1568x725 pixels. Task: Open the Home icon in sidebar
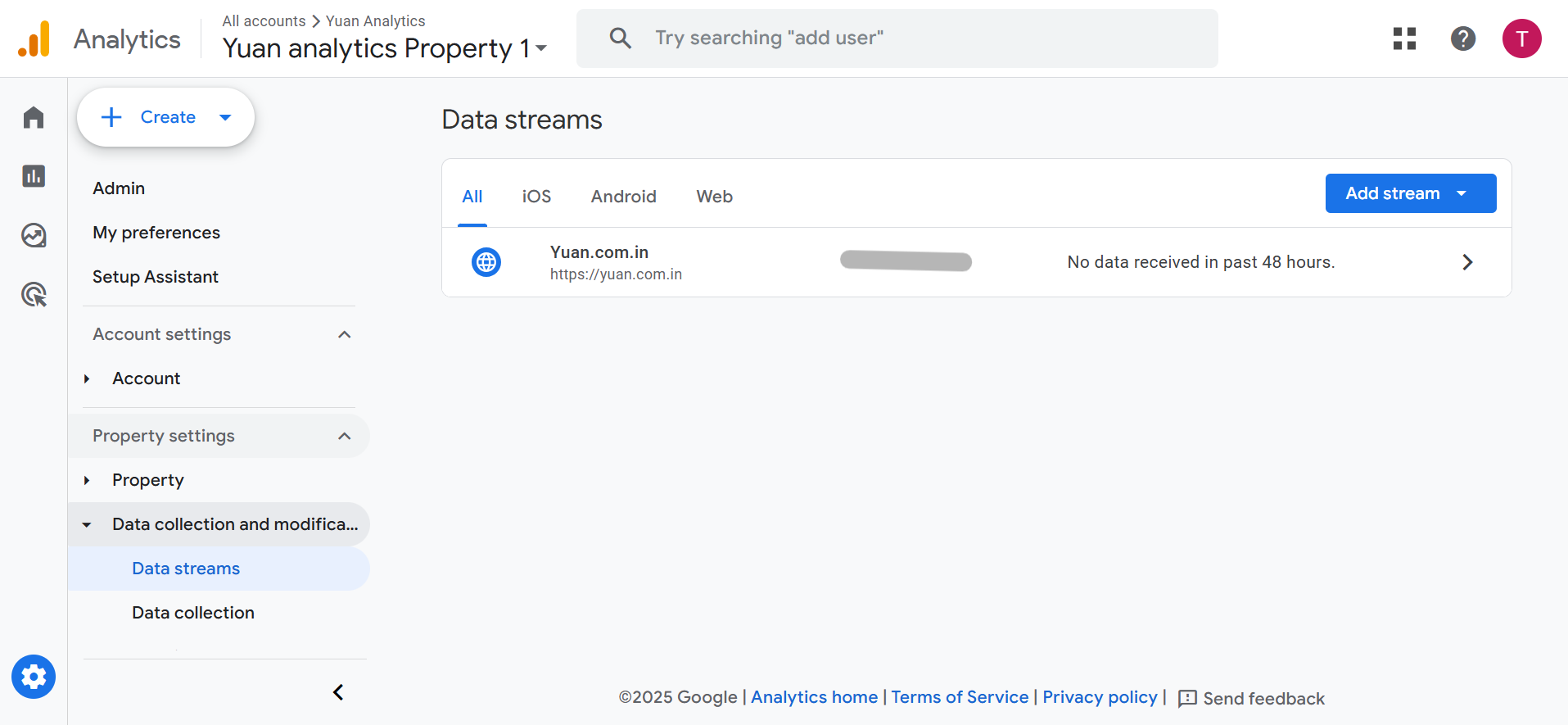[x=34, y=118]
